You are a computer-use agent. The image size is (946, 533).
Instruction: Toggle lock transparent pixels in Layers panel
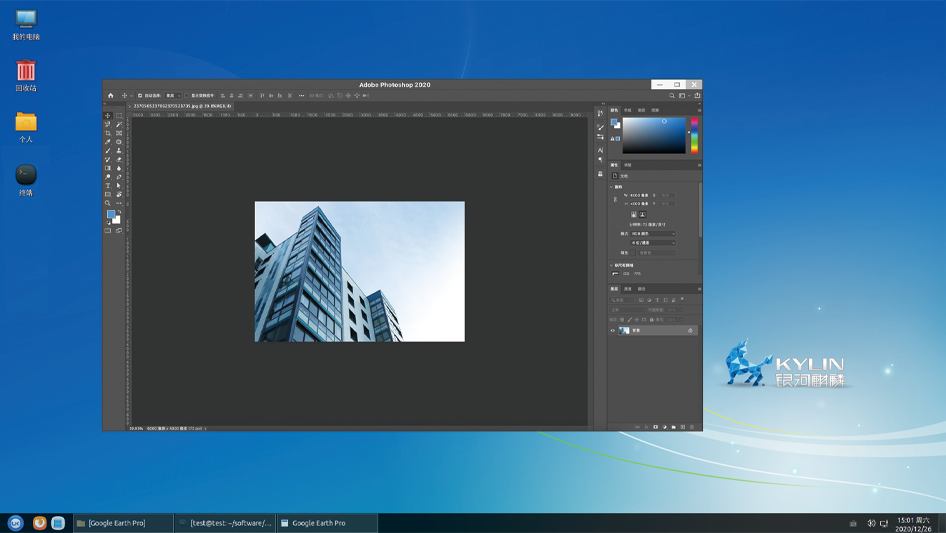tap(622, 319)
